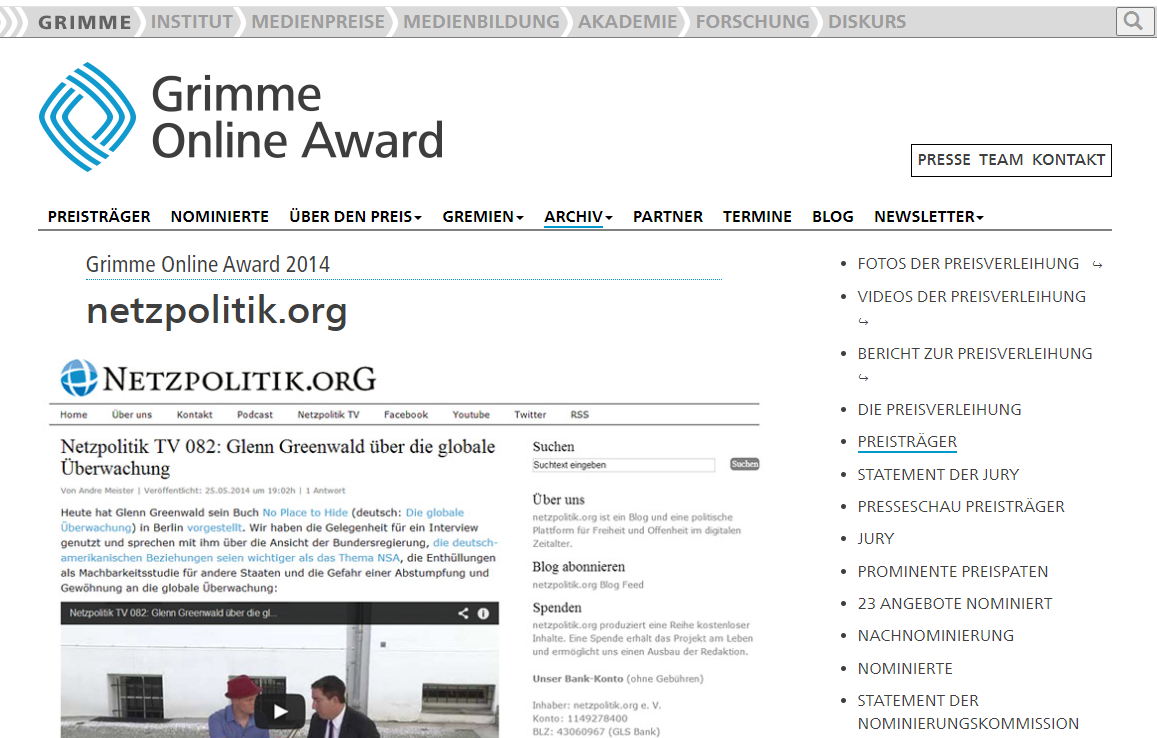Switch to the Institut top tab
This screenshot has height=738, width=1157.
click(x=192, y=22)
